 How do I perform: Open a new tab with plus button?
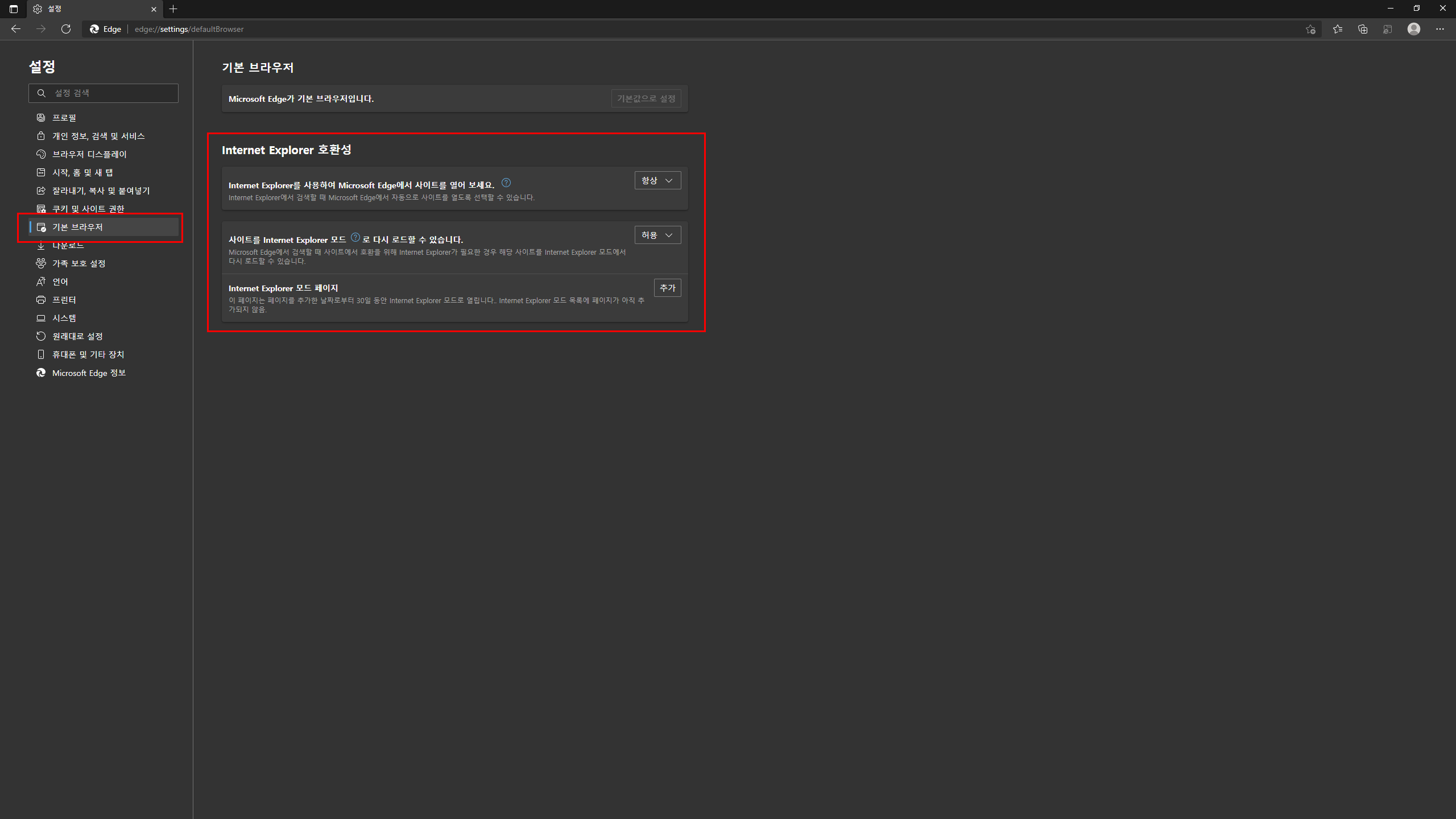(x=173, y=9)
